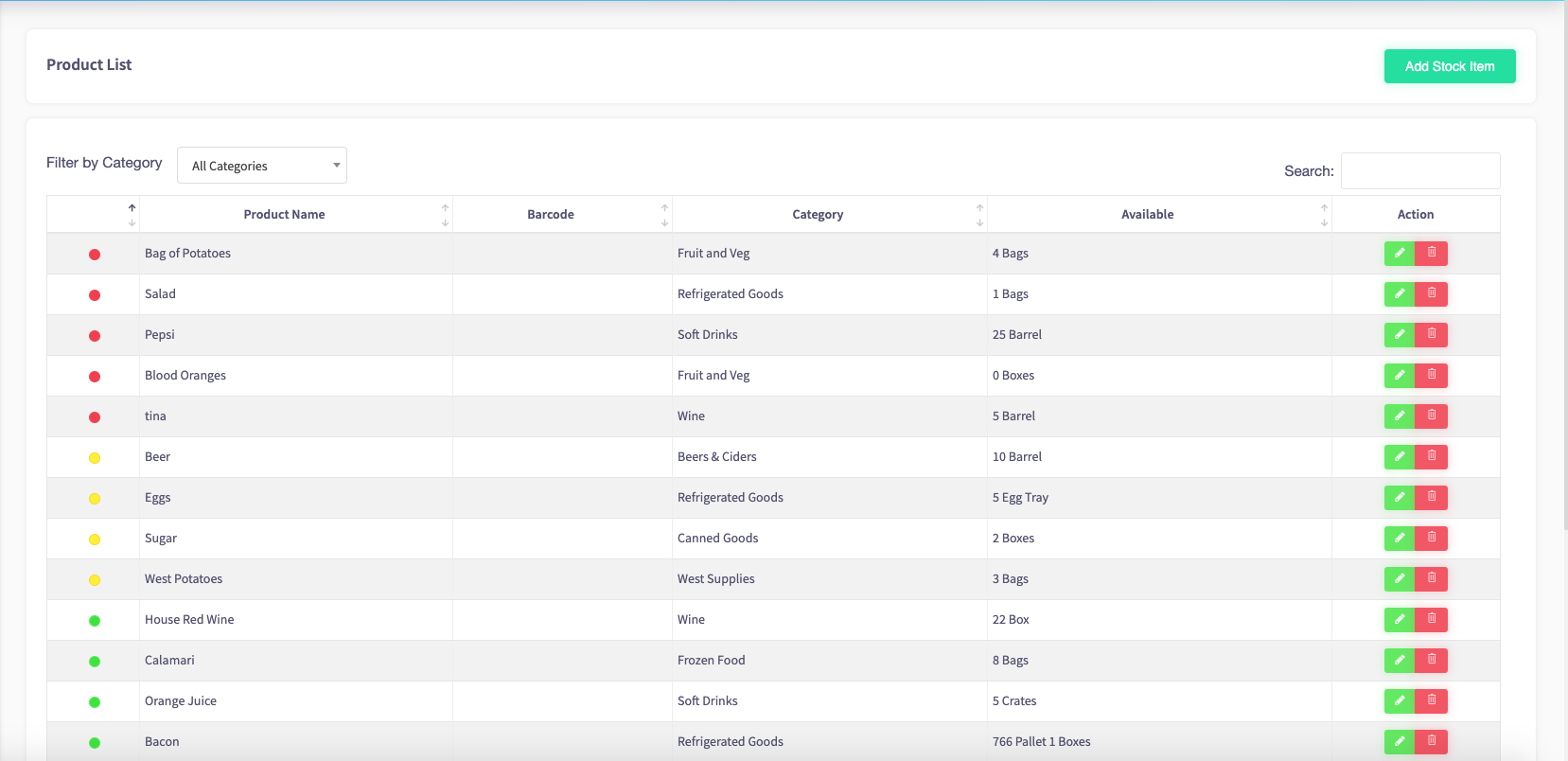Open the All Categories filter dropdown
Image resolution: width=1568 pixels, height=761 pixels.
[x=262, y=166]
